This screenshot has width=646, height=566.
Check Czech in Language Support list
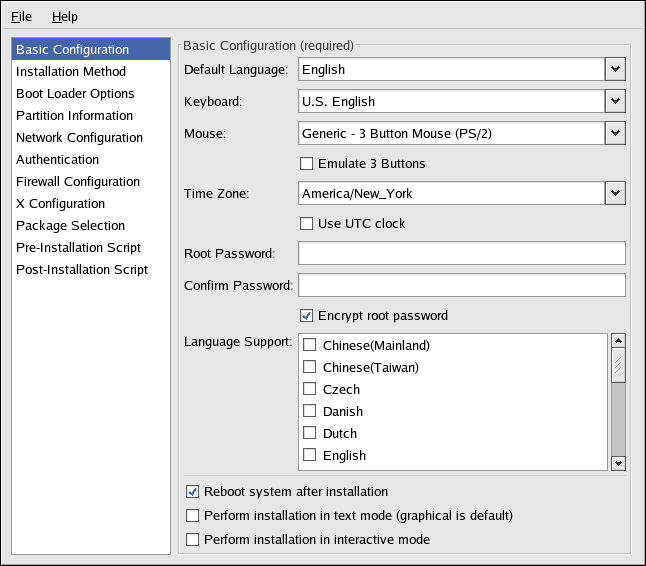pyautogui.click(x=310, y=390)
